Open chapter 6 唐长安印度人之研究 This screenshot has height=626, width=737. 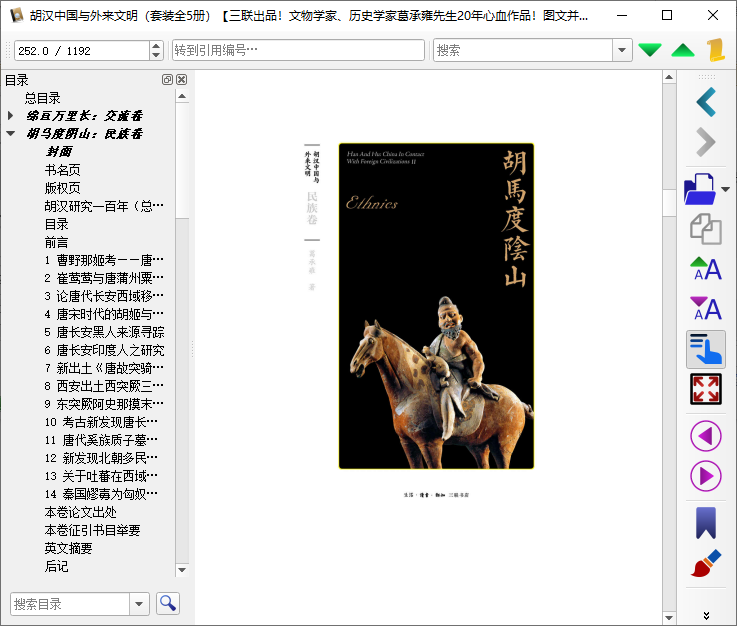point(104,350)
